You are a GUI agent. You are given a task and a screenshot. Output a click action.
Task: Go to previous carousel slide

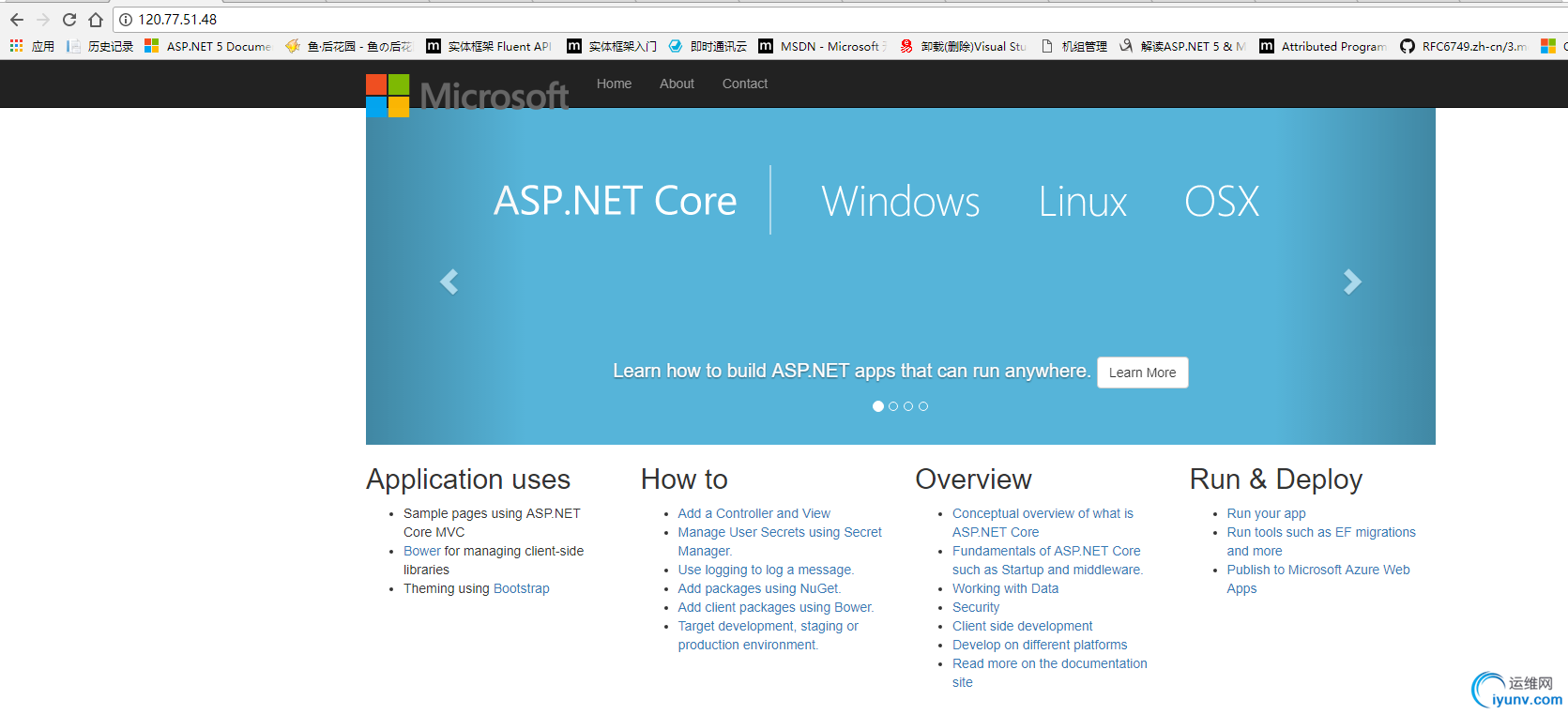449,281
